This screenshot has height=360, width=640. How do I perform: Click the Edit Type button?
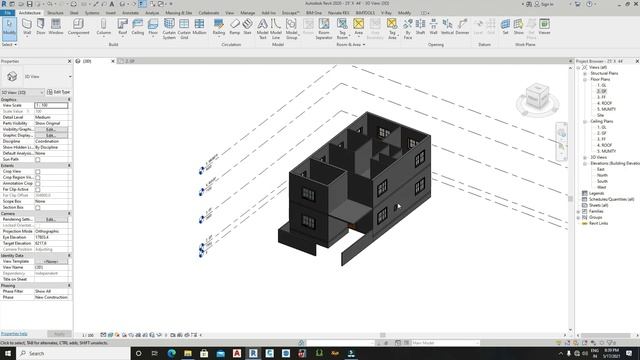pyautogui.click(x=59, y=92)
